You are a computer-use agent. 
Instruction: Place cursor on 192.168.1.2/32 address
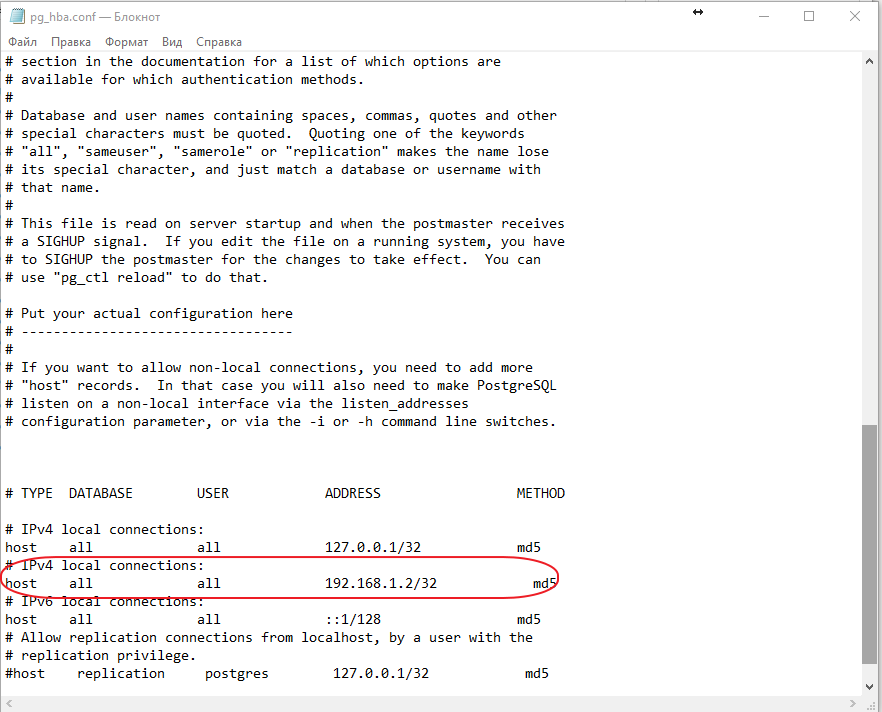[380, 584]
